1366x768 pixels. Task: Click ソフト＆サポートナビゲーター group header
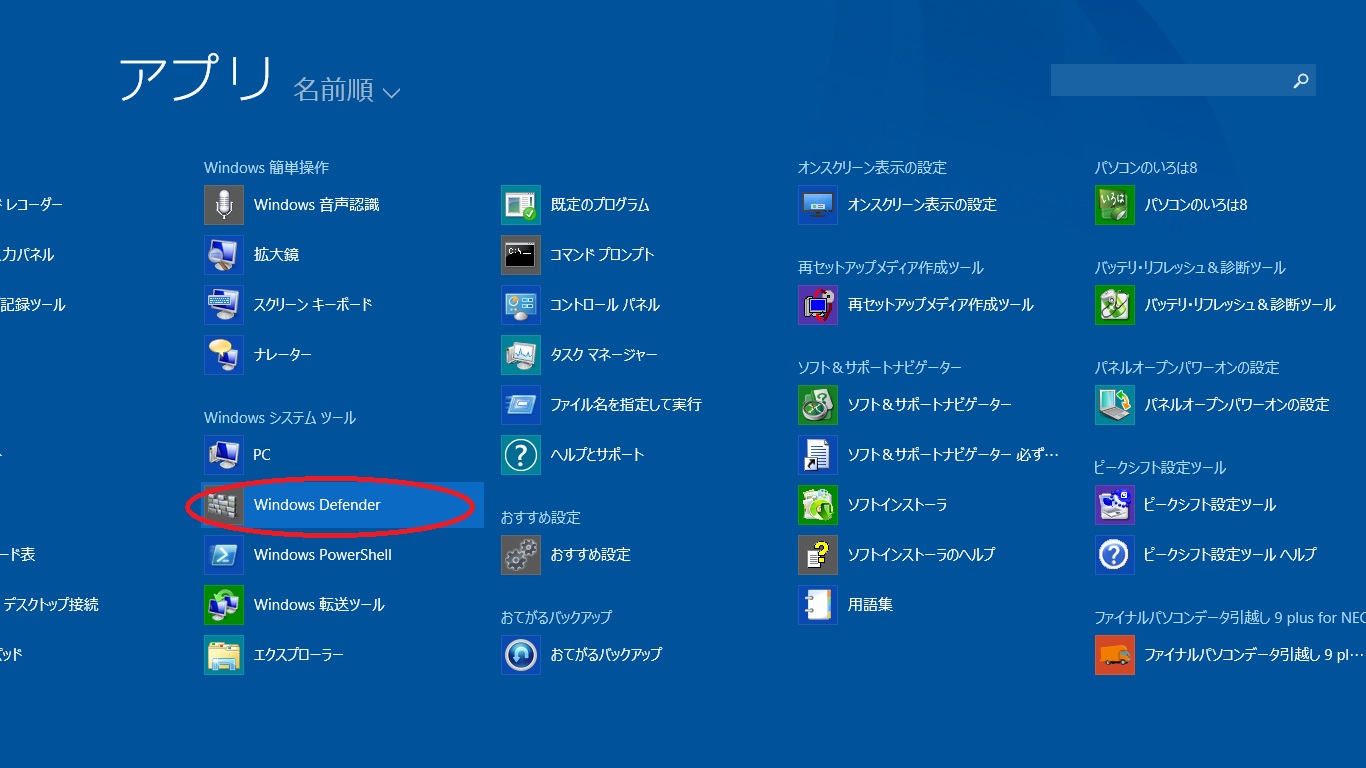click(x=880, y=367)
